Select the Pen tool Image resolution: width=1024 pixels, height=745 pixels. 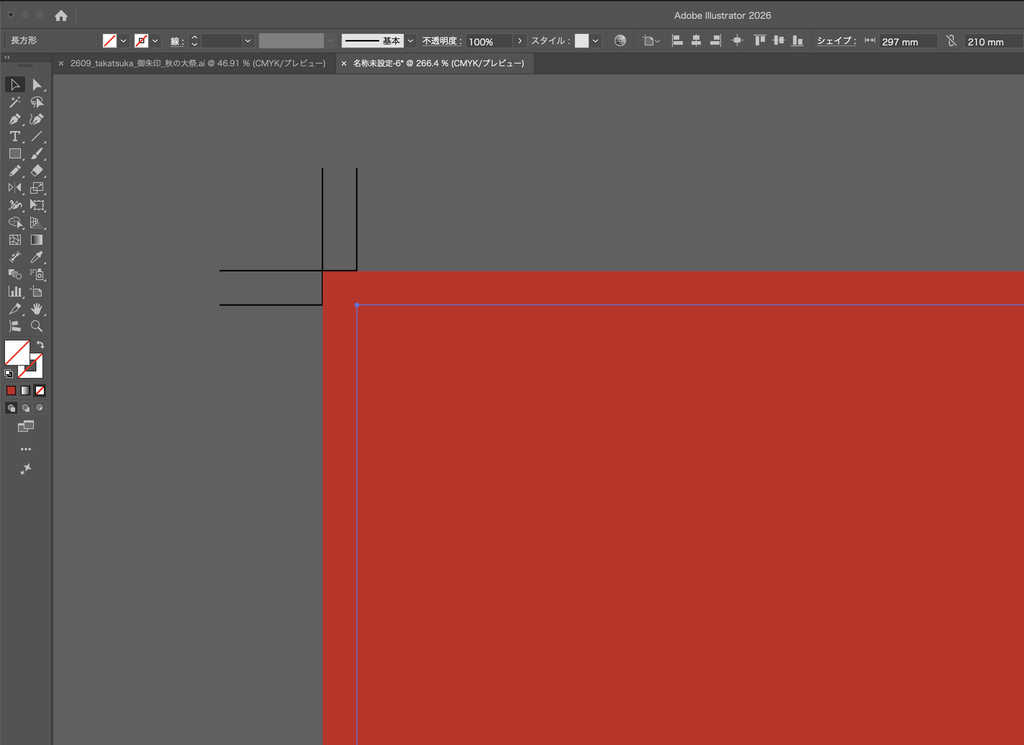coord(14,119)
